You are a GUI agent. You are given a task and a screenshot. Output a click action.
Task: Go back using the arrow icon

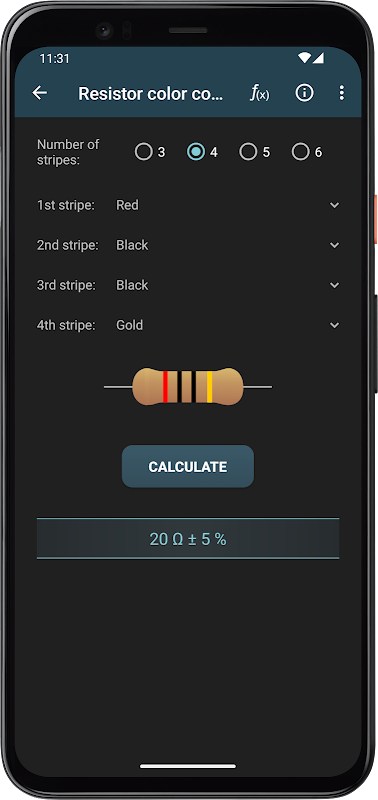[x=39, y=93]
